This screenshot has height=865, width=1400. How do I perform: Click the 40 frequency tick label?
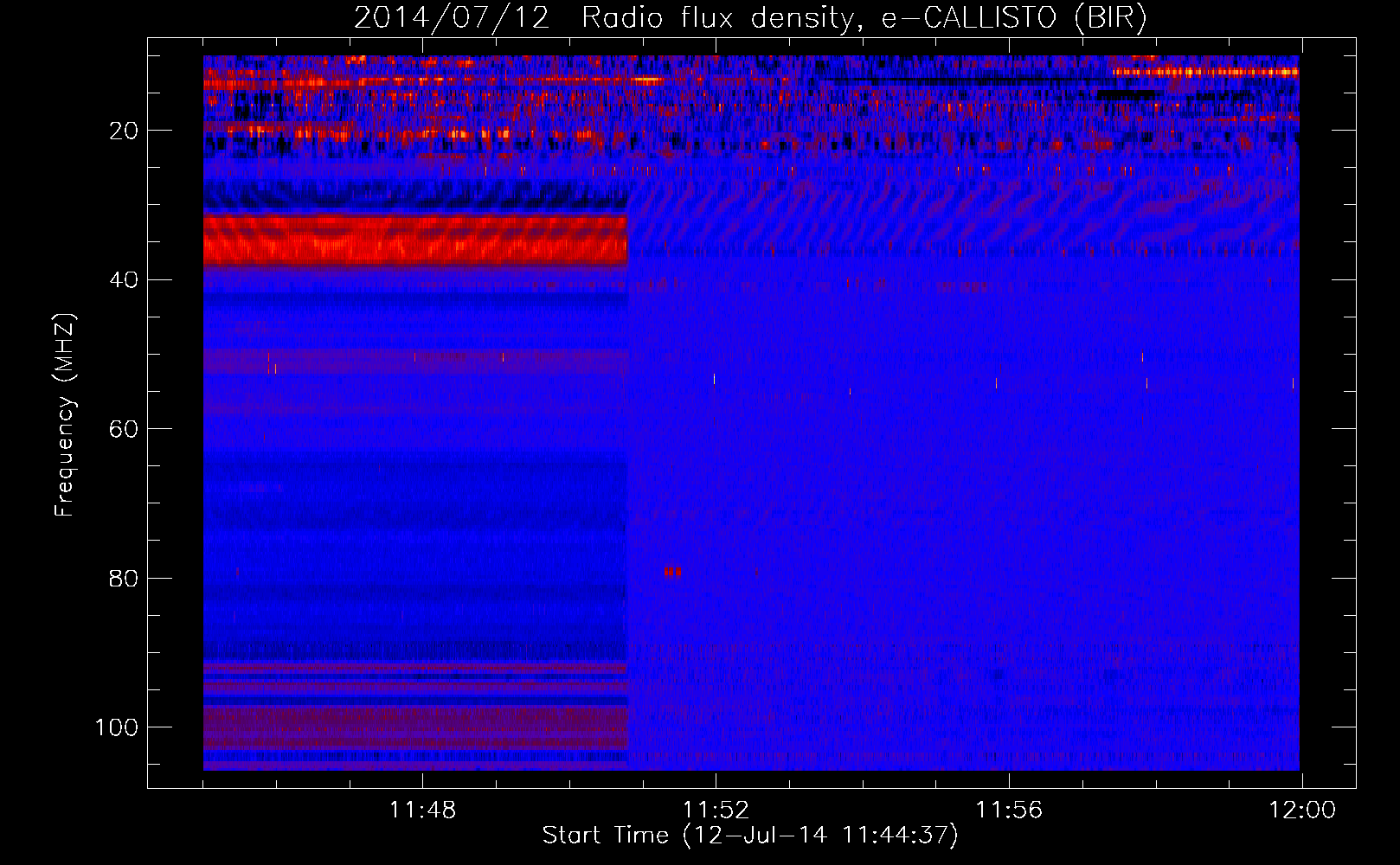125,280
